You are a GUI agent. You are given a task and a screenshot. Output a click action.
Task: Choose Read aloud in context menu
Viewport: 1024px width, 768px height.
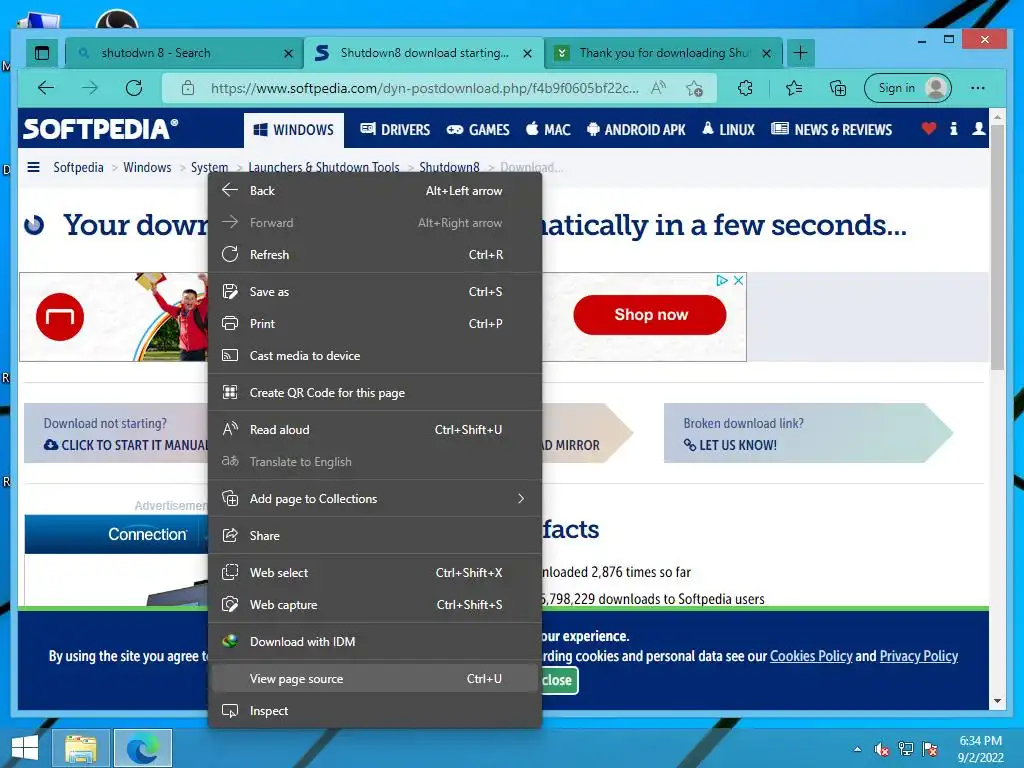374,430
